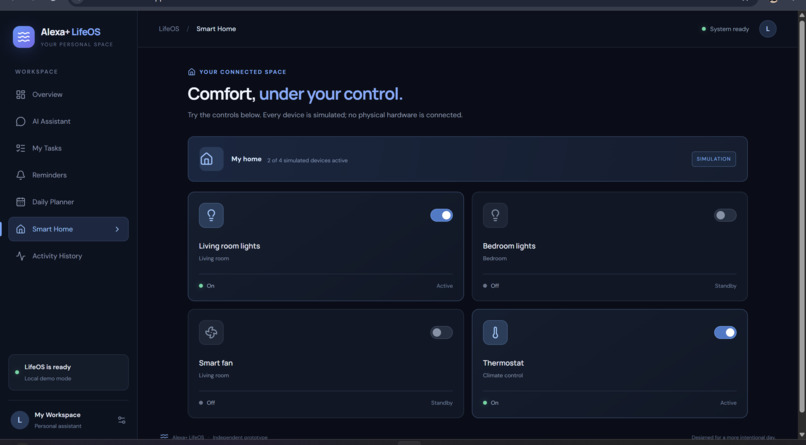Click the Activity History pulse icon

21,256
